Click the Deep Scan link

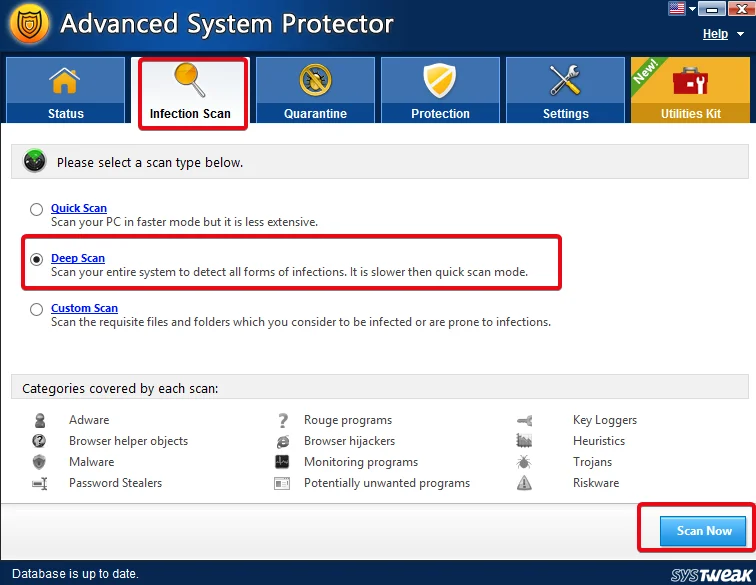[x=78, y=258]
